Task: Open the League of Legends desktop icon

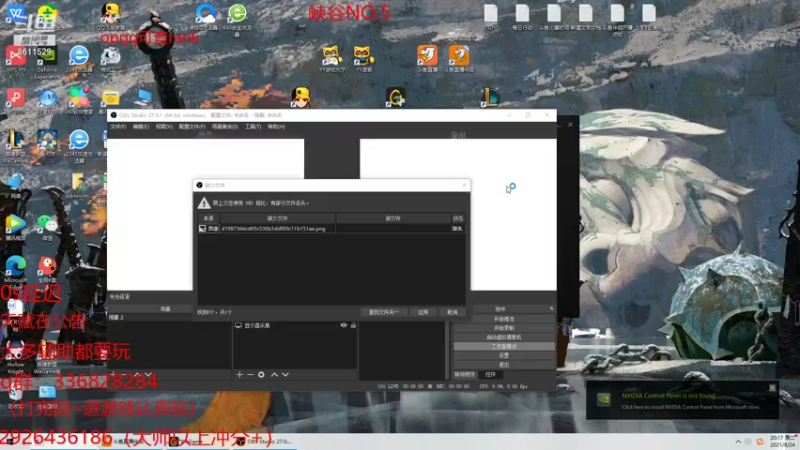Action: click(x=490, y=97)
